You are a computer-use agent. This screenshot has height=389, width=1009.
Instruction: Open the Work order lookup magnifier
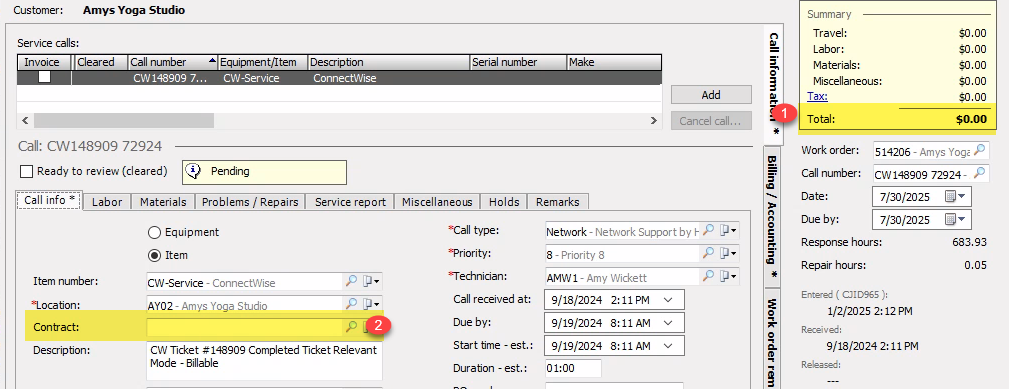click(979, 150)
